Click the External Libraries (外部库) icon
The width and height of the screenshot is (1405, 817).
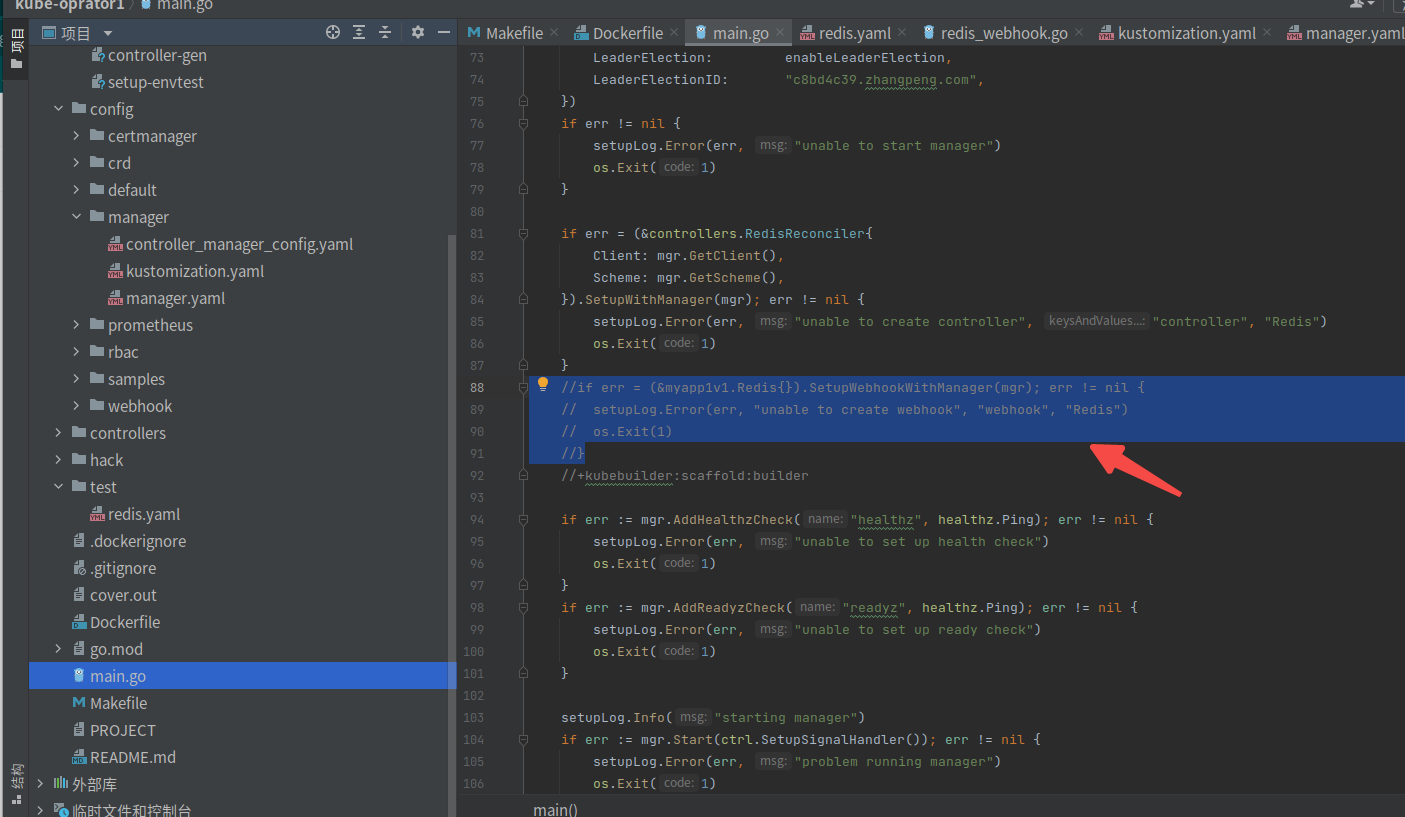pos(61,784)
